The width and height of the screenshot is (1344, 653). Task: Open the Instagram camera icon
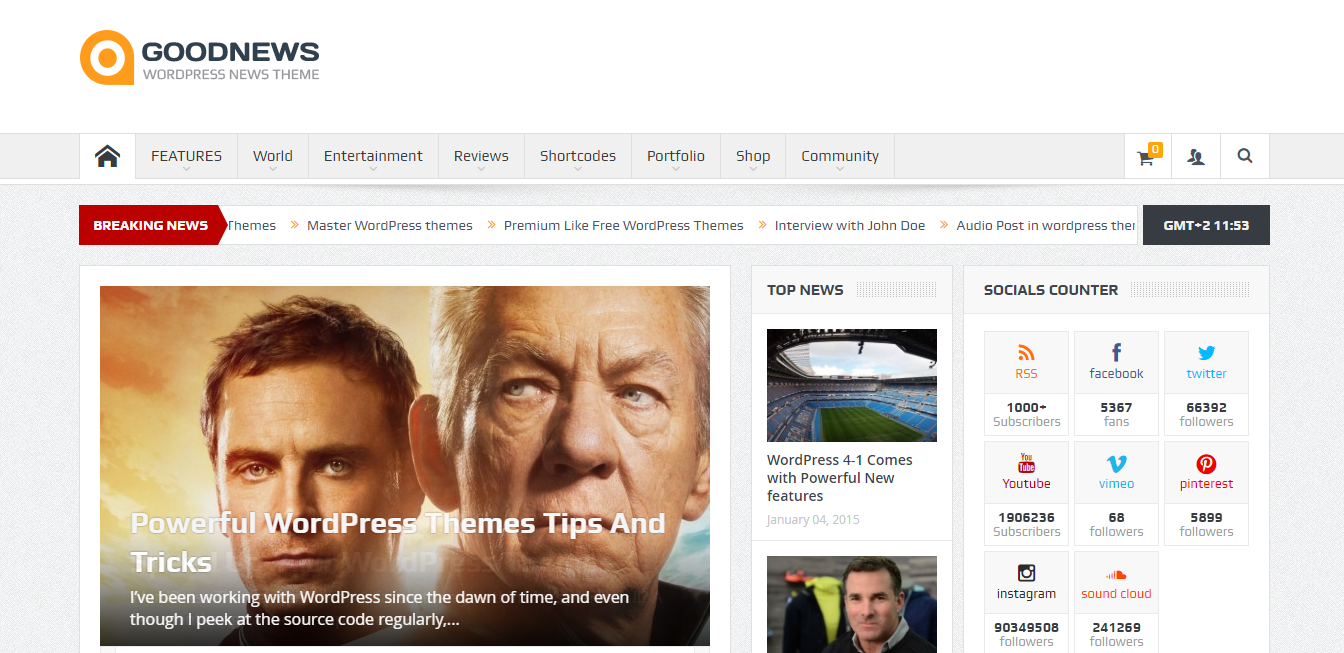click(1026, 573)
